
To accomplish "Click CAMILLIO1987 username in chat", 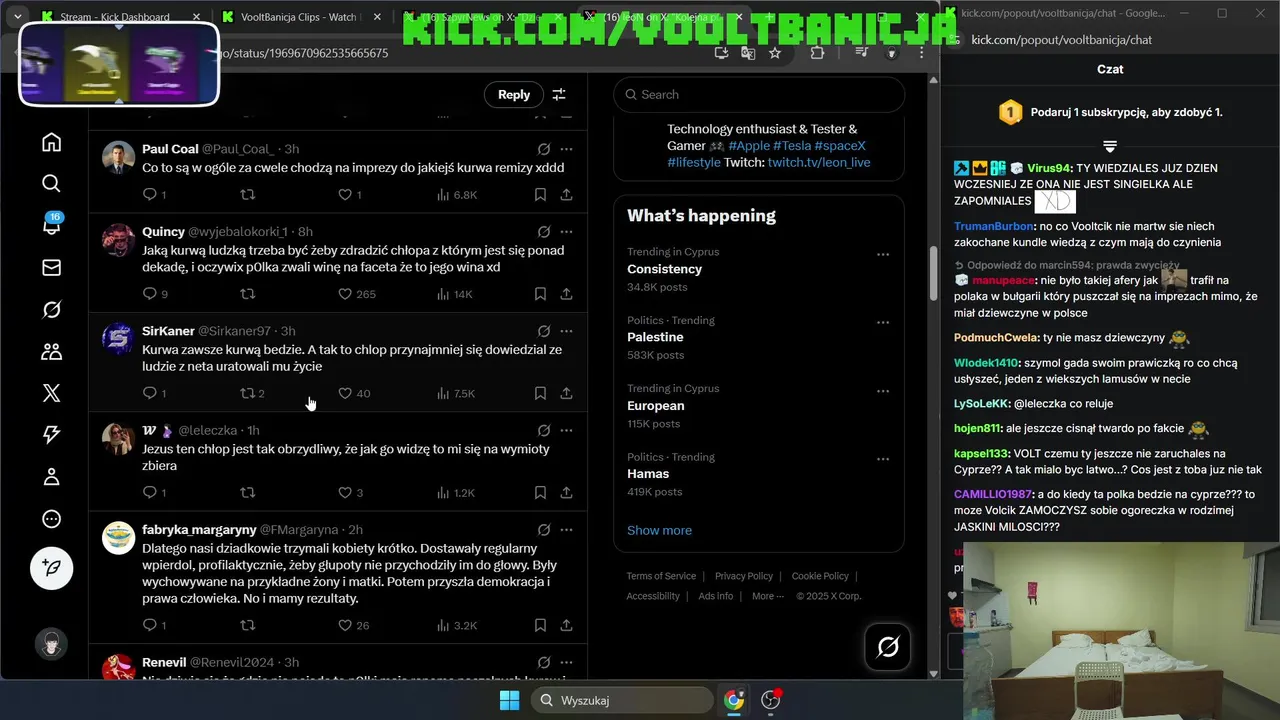I will pyautogui.click(x=993, y=494).
